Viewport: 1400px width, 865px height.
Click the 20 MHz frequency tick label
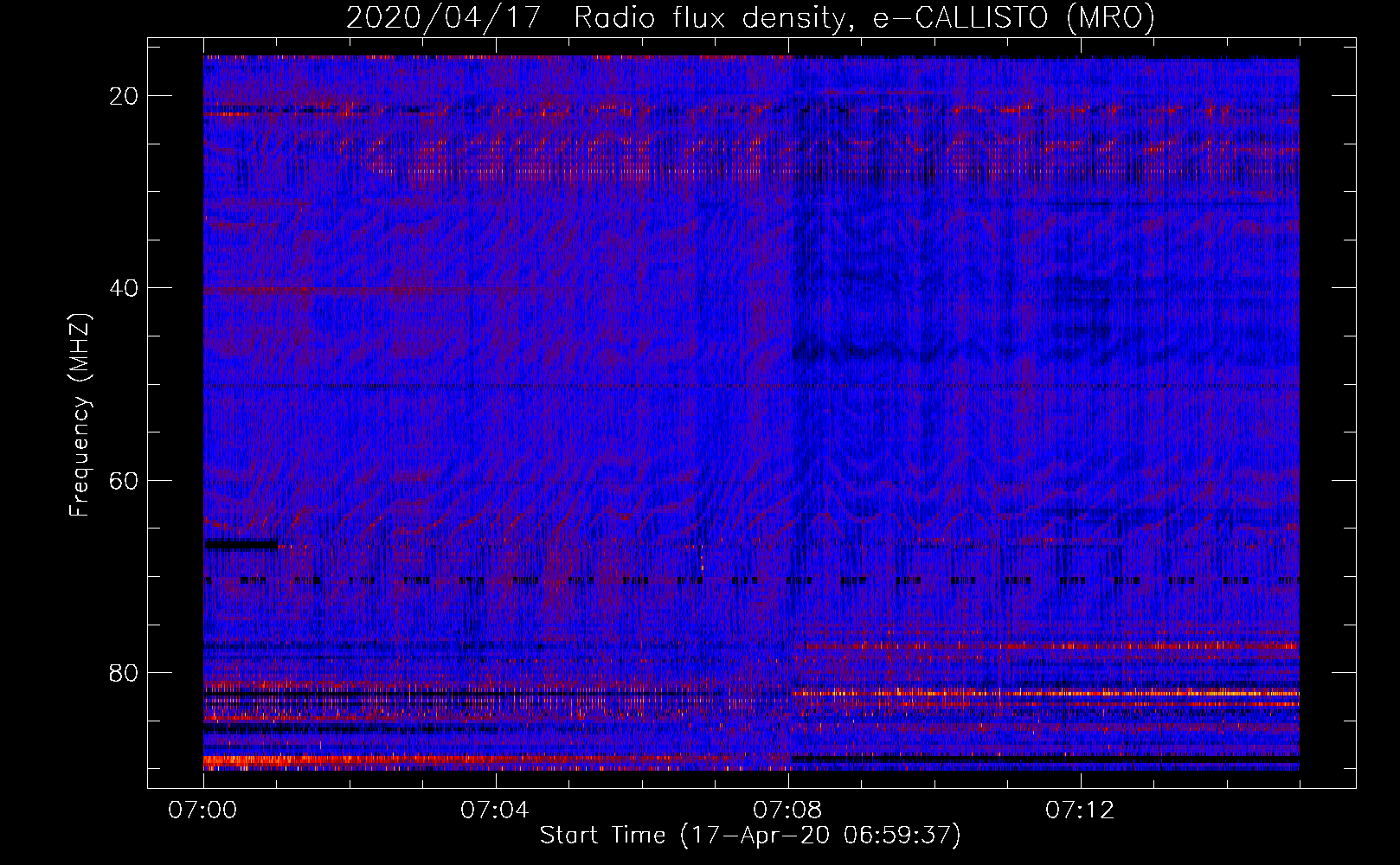124,96
